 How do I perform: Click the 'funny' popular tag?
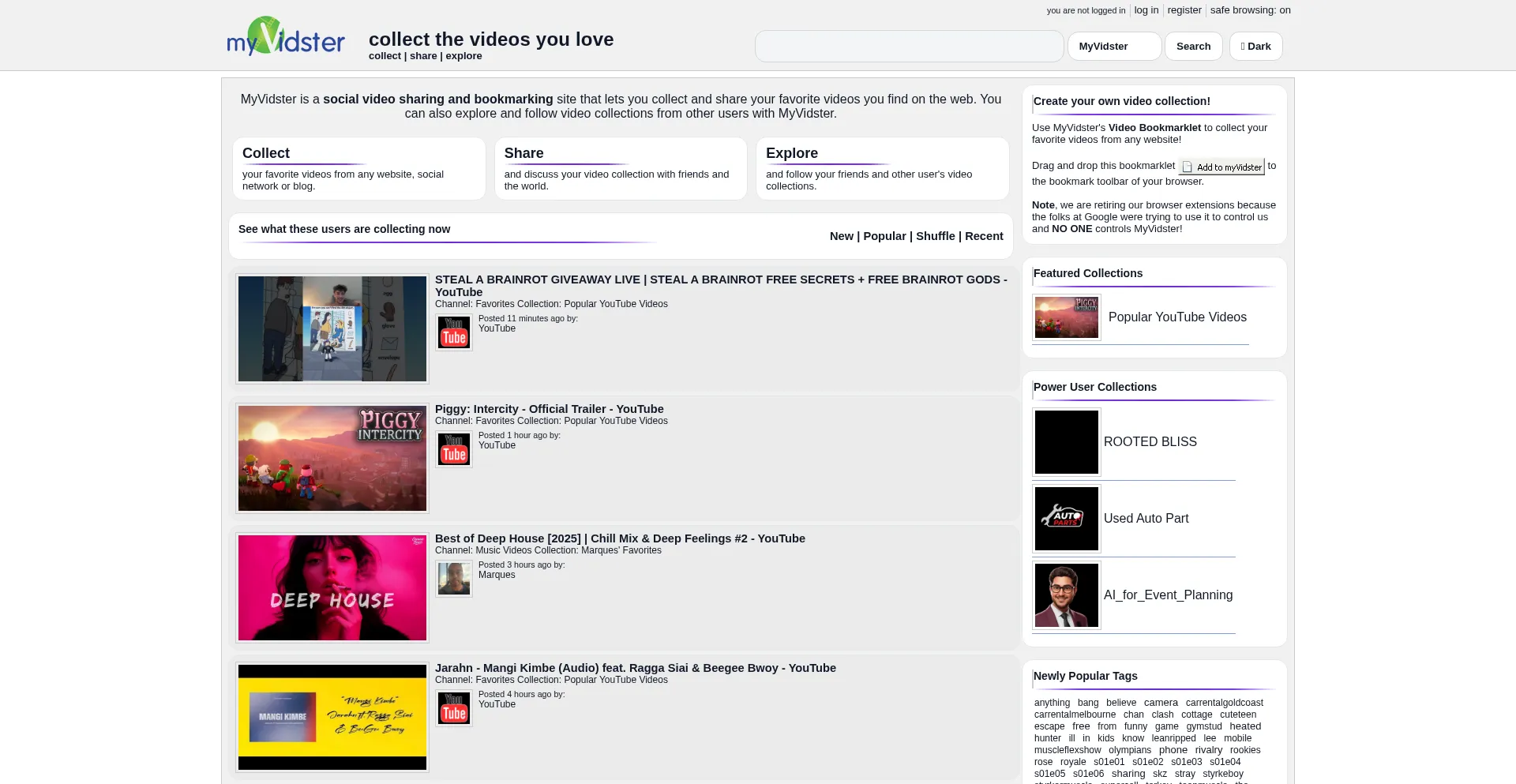(1135, 726)
